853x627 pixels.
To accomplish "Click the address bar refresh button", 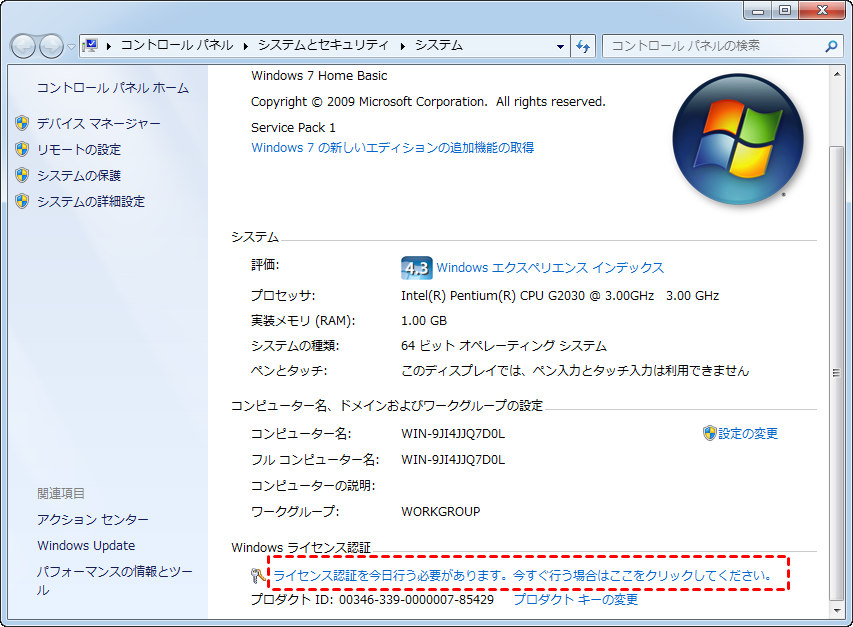I will click(x=583, y=46).
